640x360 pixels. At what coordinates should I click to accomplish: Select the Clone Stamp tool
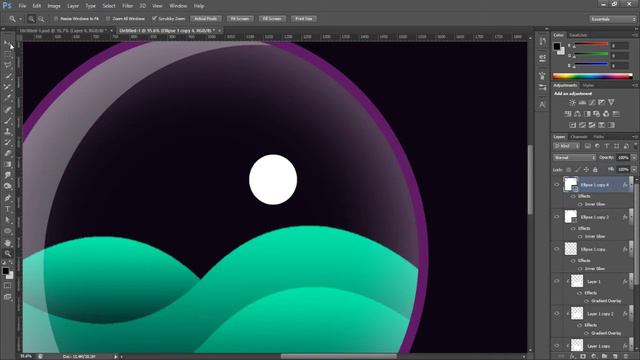[x=8, y=131]
